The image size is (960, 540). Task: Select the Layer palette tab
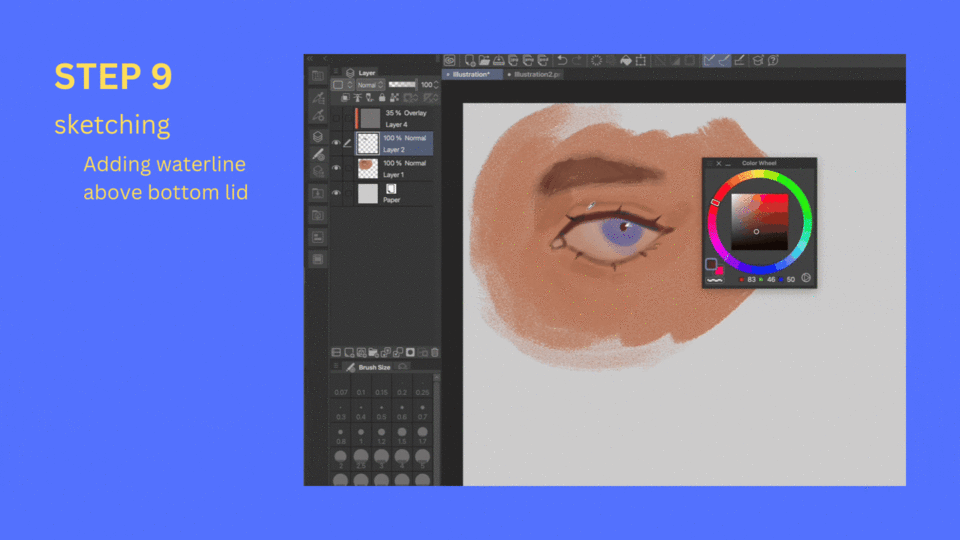point(362,72)
